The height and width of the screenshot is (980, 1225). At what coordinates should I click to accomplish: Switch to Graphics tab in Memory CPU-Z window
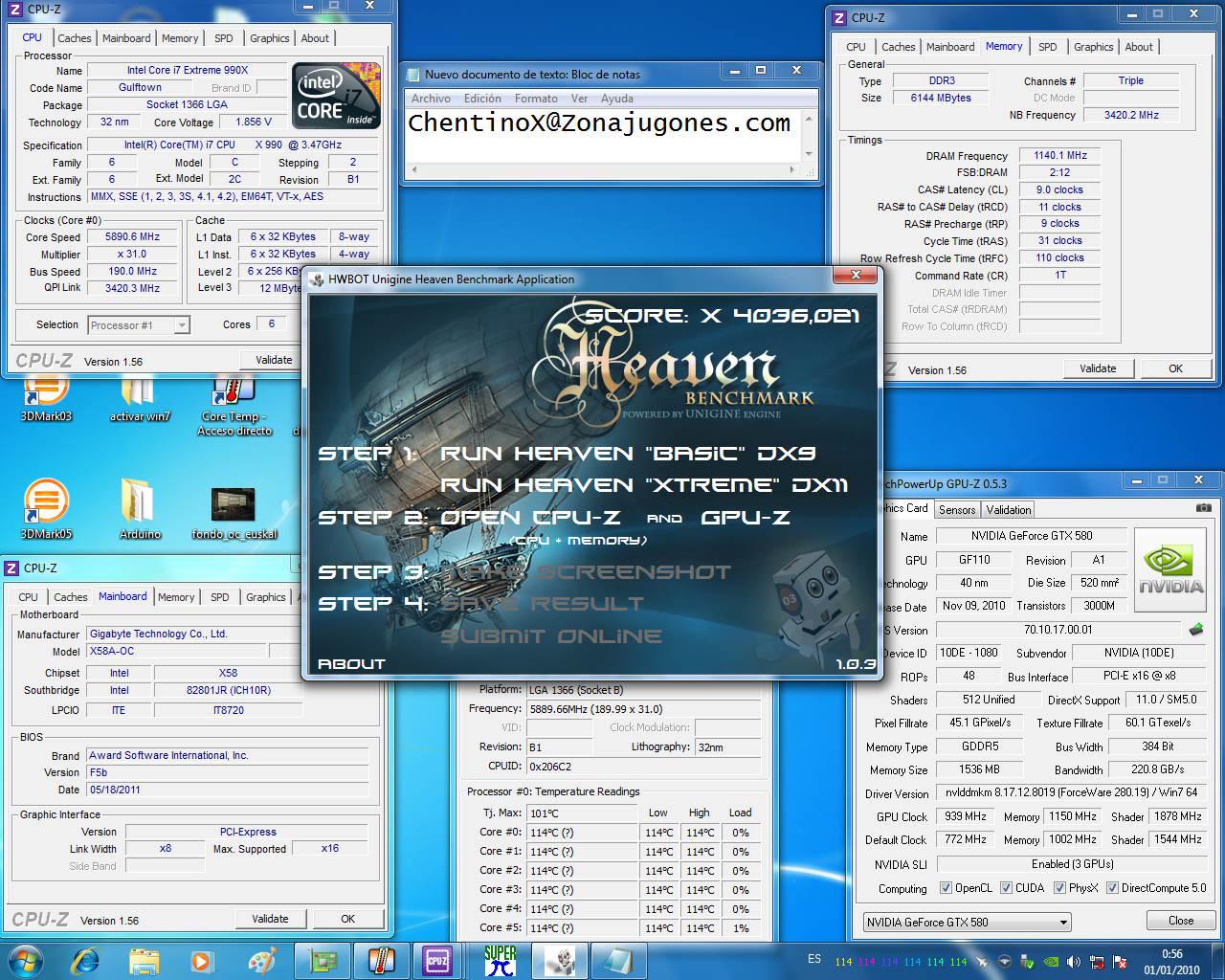pos(1093,47)
